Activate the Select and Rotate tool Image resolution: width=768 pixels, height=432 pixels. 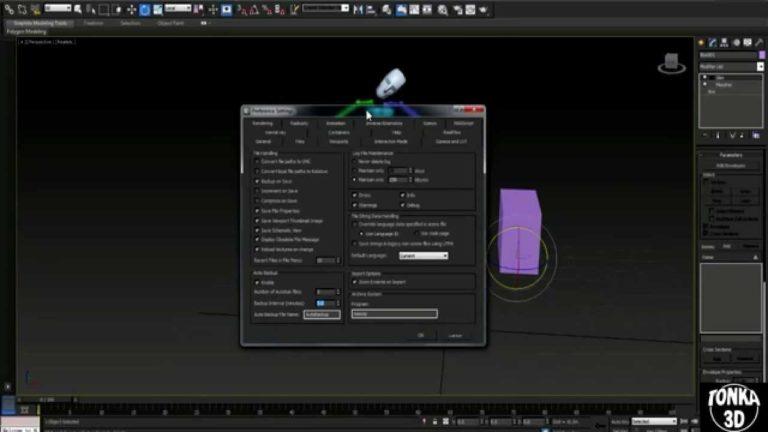tap(144, 9)
